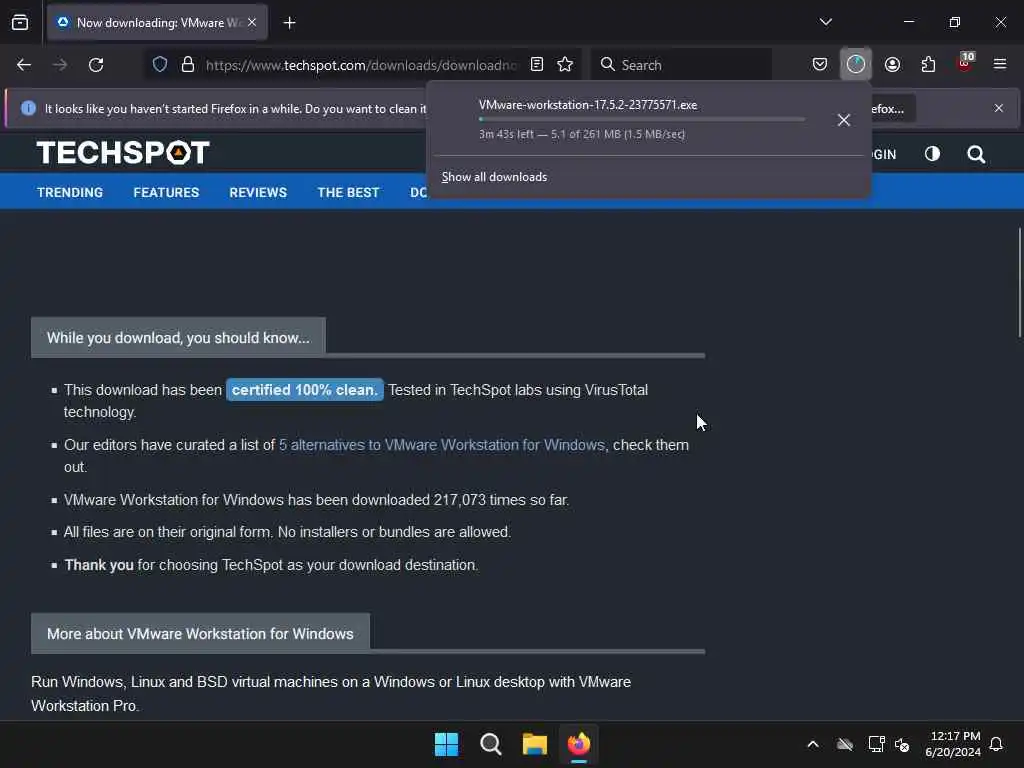Screen dimensions: 1024x768
Task: Click the TechSpot logo
Action: coord(123,153)
